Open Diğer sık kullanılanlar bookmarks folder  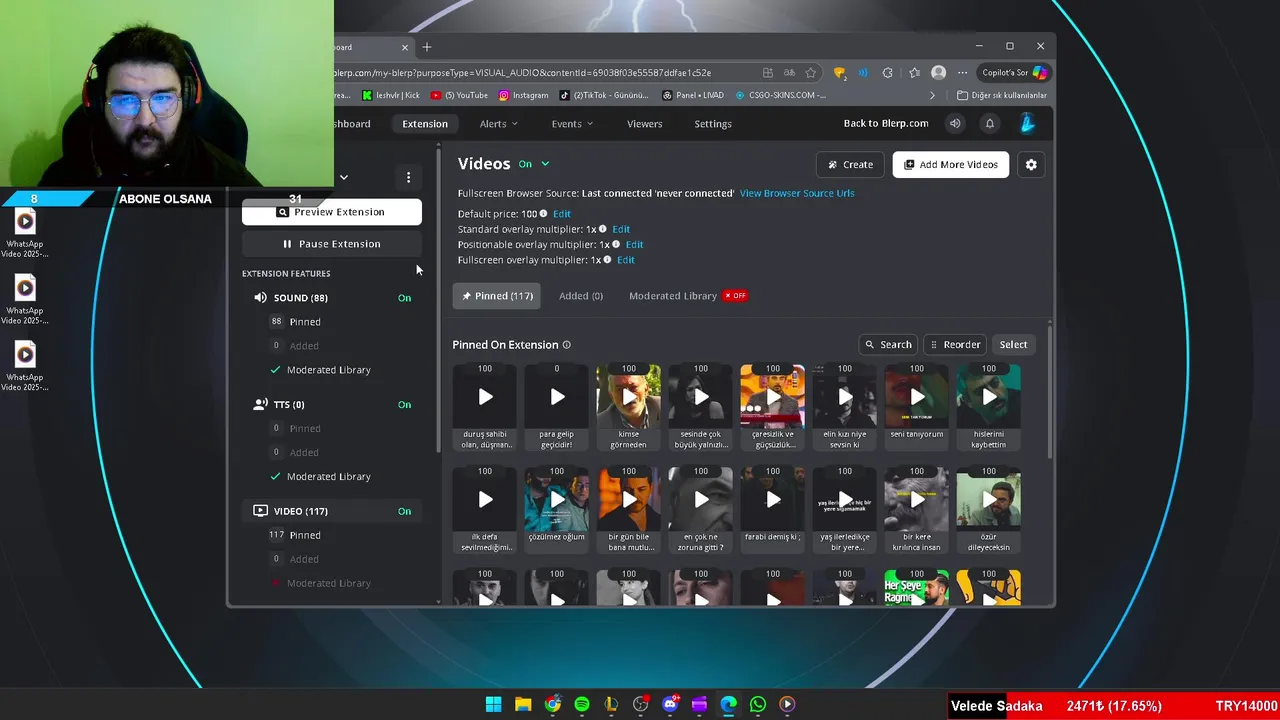pyautogui.click(x=1001, y=95)
